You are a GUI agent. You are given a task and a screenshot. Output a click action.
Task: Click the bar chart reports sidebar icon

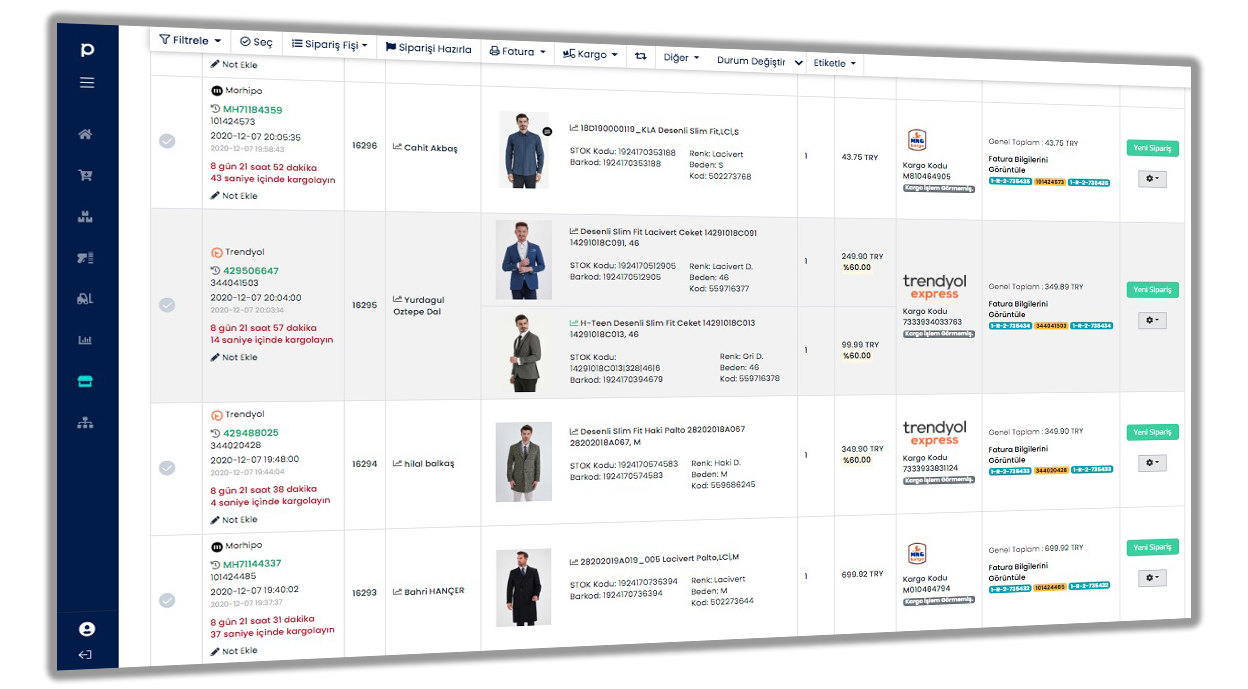pyautogui.click(x=86, y=340)
